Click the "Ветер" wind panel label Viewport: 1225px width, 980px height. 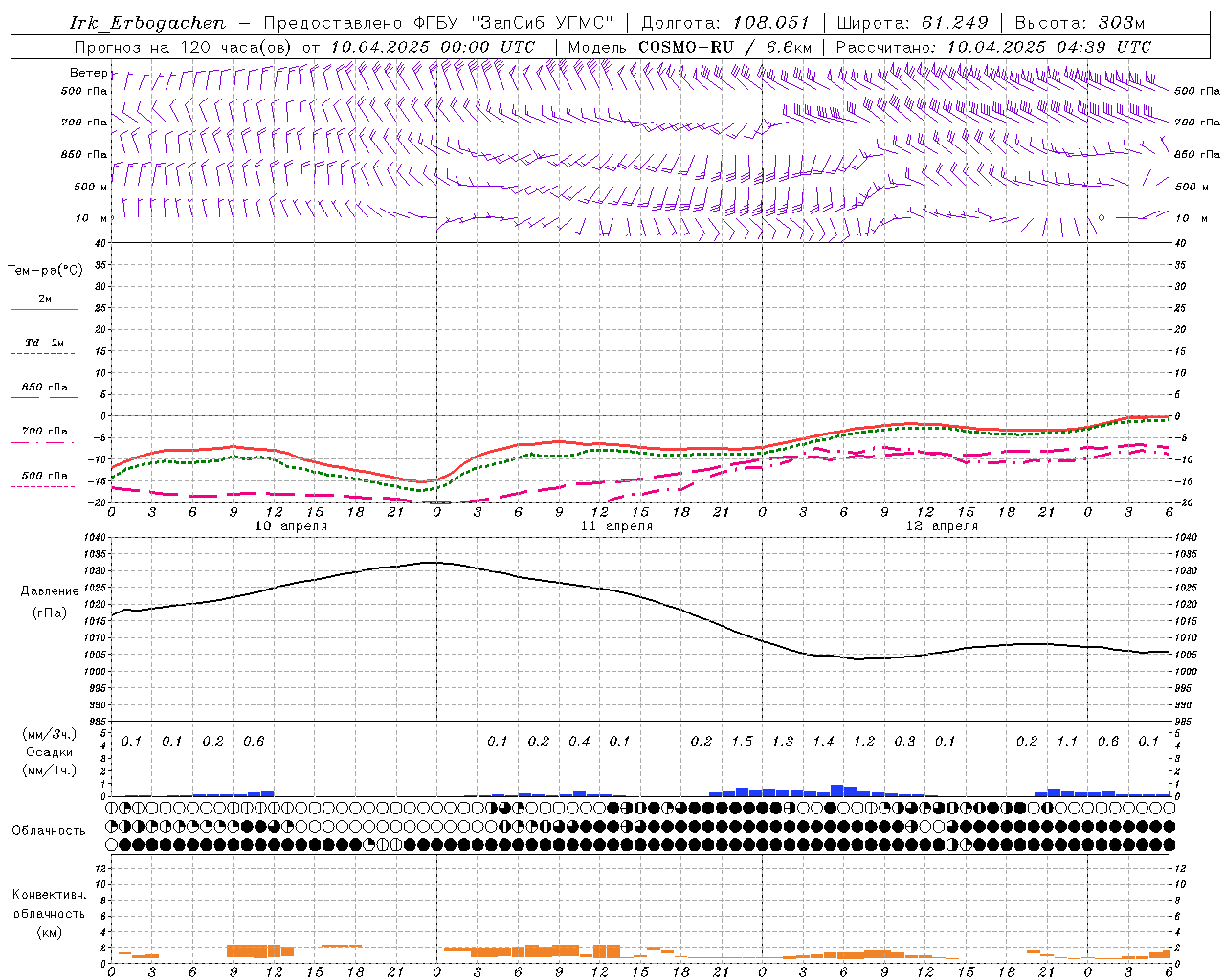coord(88,73)
